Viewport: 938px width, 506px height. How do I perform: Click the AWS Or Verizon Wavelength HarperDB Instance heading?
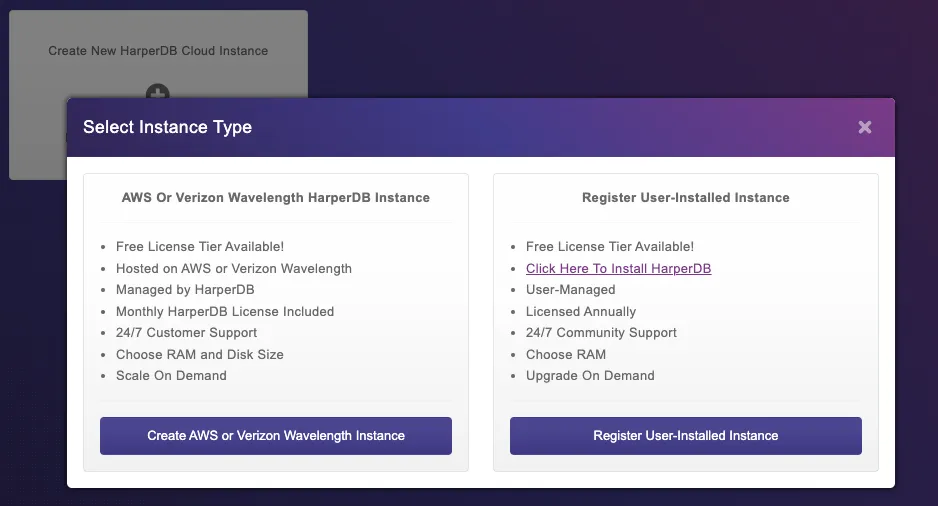(x=276, y=197)
